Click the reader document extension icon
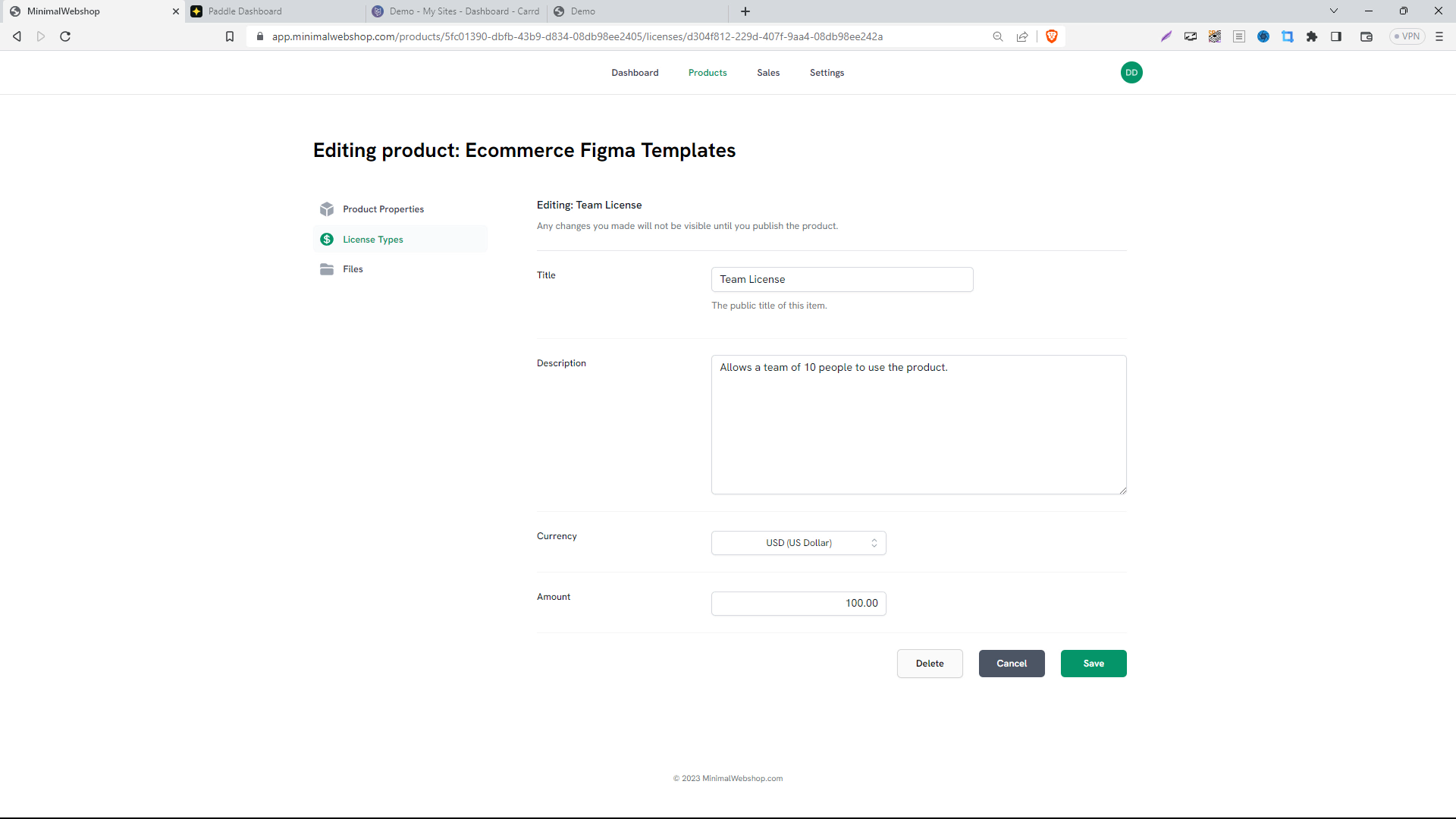 [x=1239, y=36]
